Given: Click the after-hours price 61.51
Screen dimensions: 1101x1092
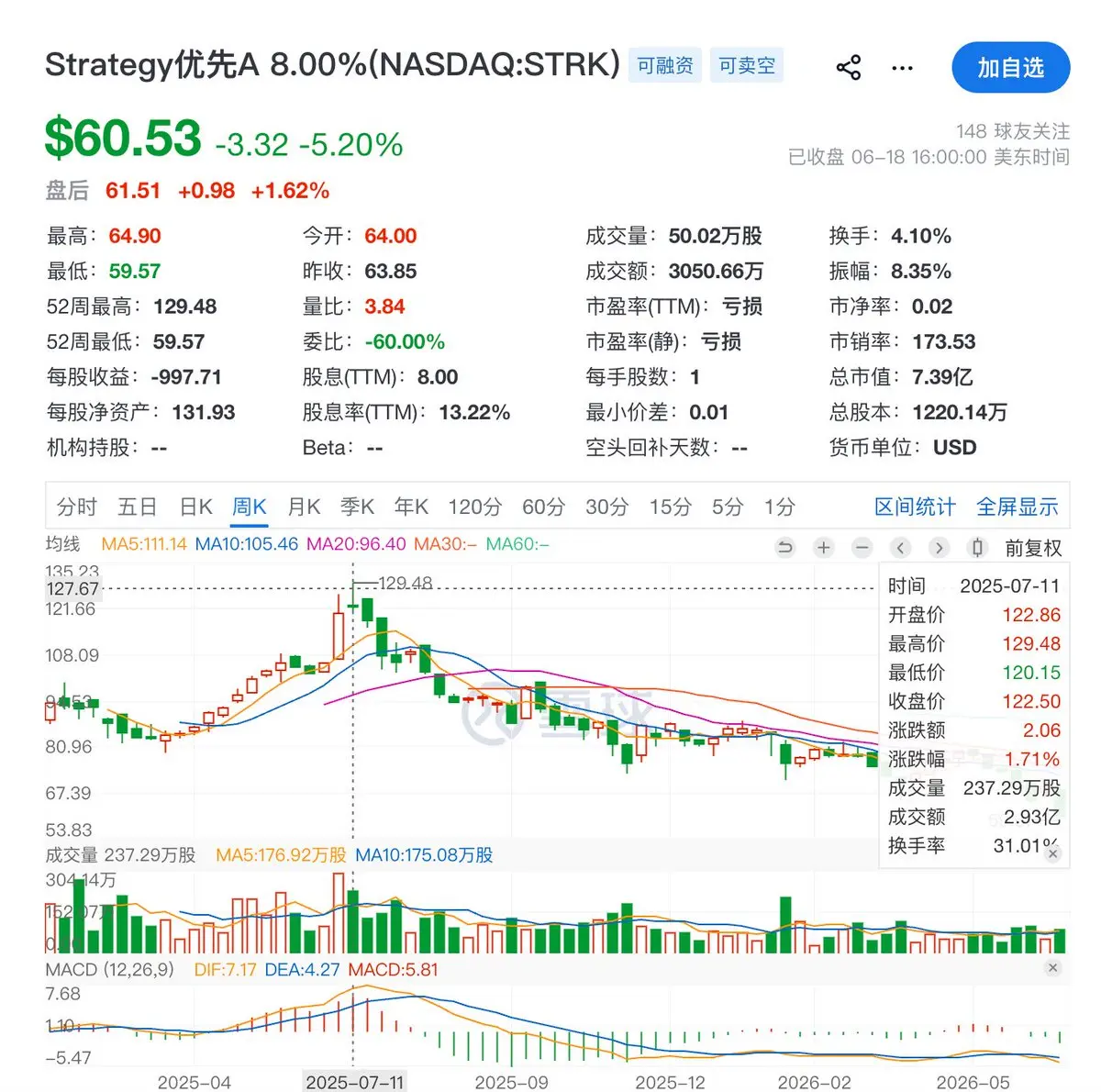Looking at the screenshot, I should [x=133, y=191].
